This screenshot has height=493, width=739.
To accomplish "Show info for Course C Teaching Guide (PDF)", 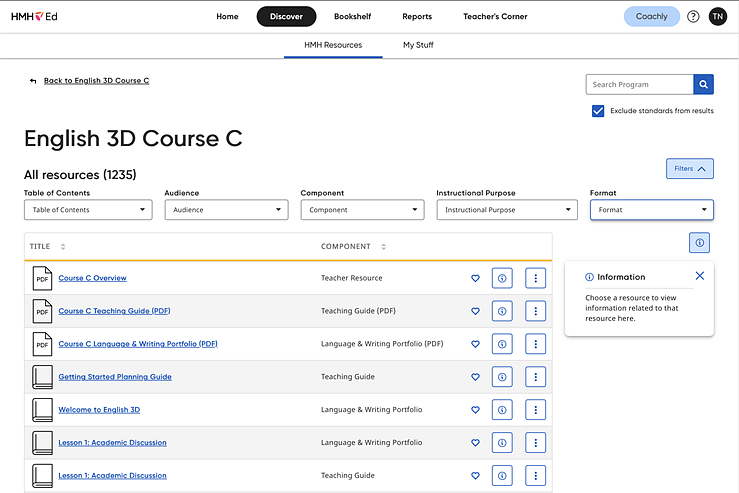I will tap(502, 311).
